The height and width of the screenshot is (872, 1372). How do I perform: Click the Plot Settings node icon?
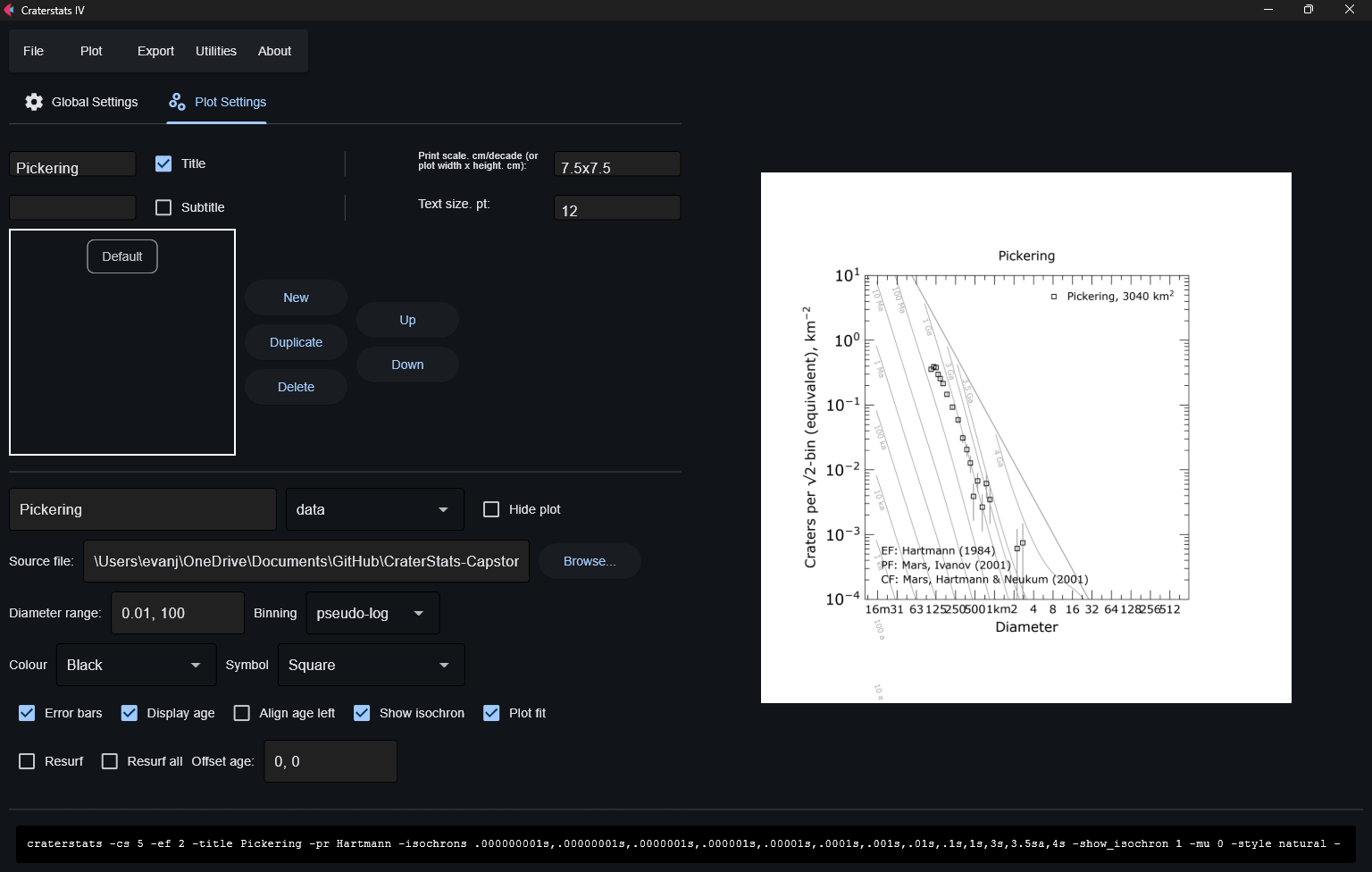(177, 102)
